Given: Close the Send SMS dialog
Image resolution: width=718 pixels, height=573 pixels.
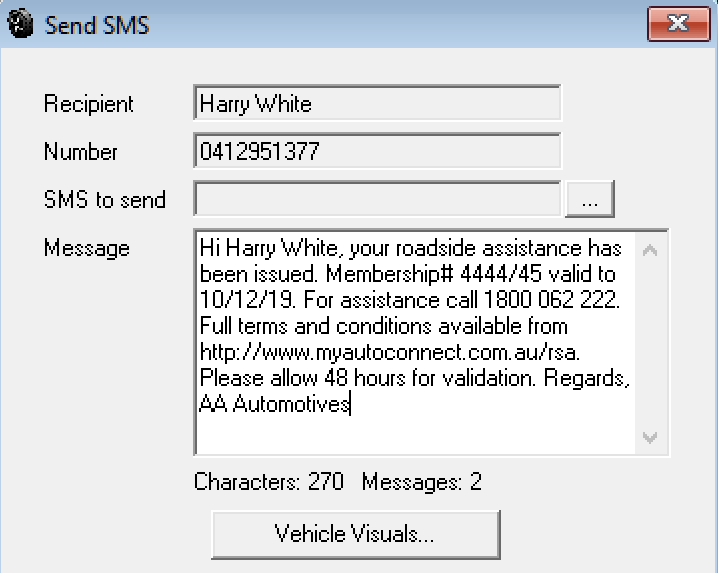Looking at the screenshot, I should click(679, 23).
